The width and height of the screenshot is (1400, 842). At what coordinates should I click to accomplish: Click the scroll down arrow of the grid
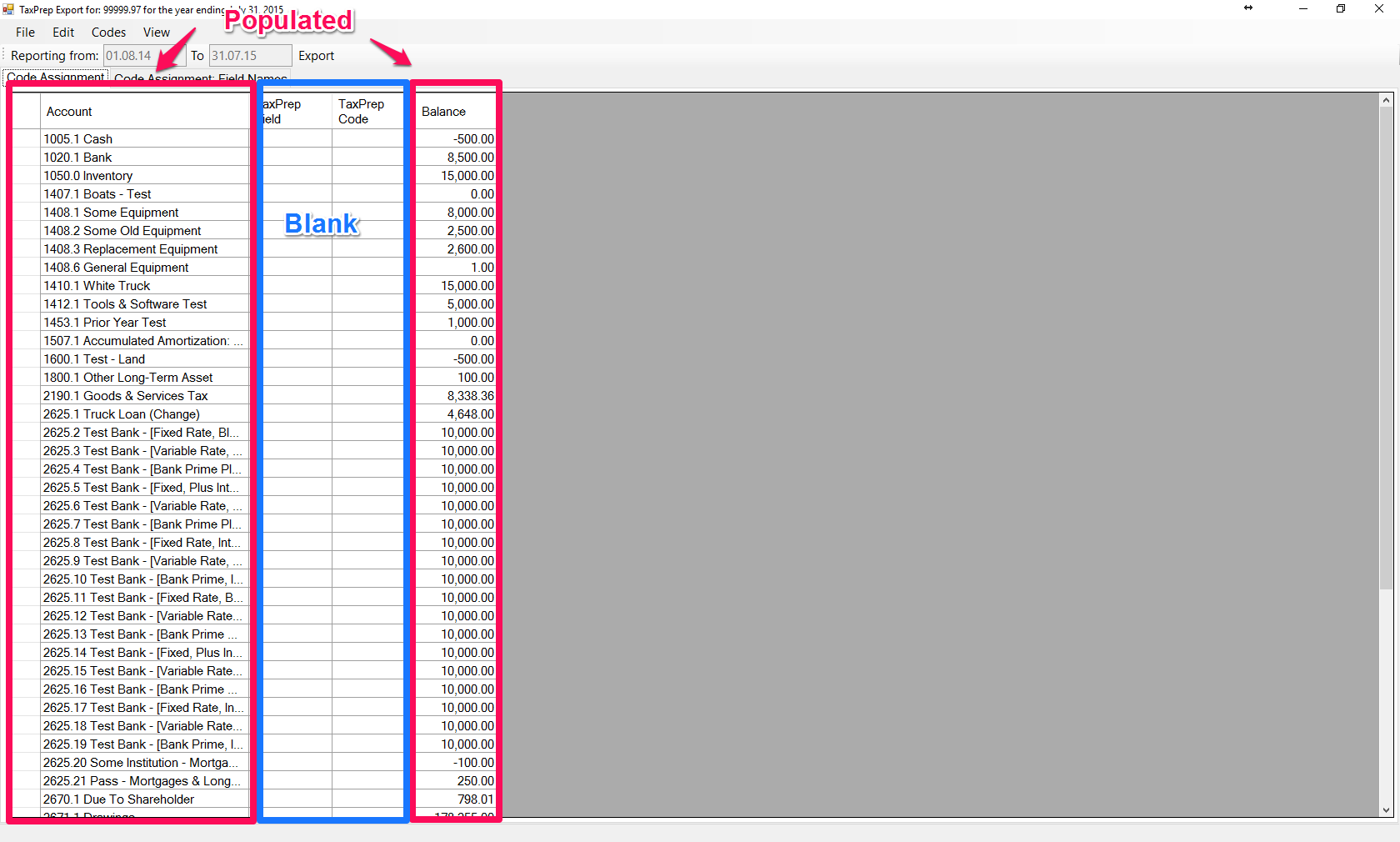(x=1386, y=809)
